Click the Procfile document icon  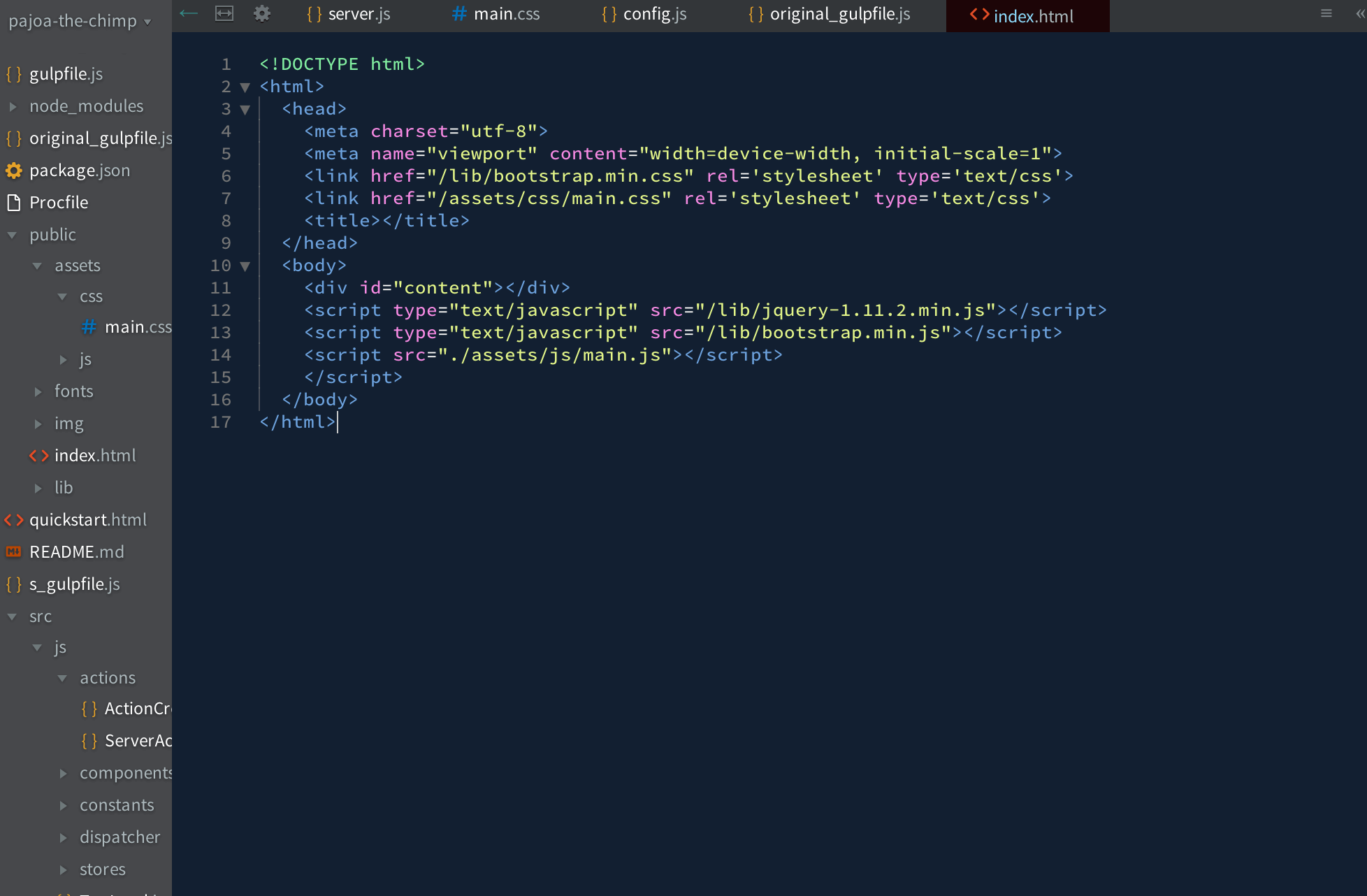coord(14,203)
